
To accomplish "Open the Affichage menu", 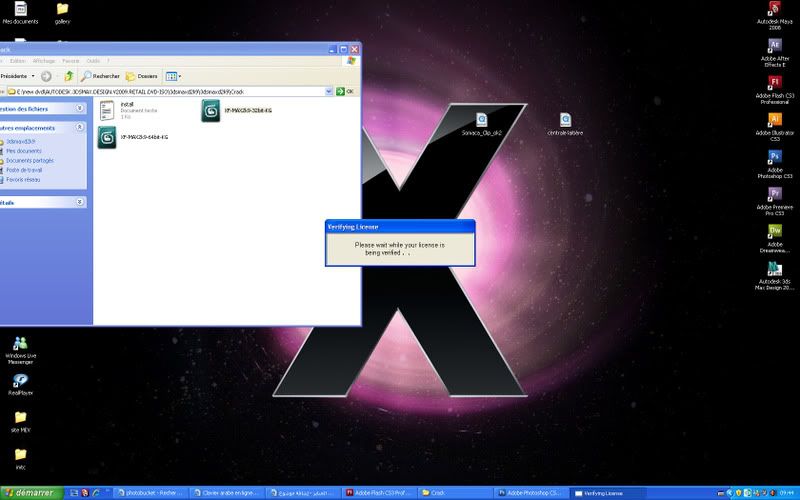I will pyautogui.click(x=43, y=61).
